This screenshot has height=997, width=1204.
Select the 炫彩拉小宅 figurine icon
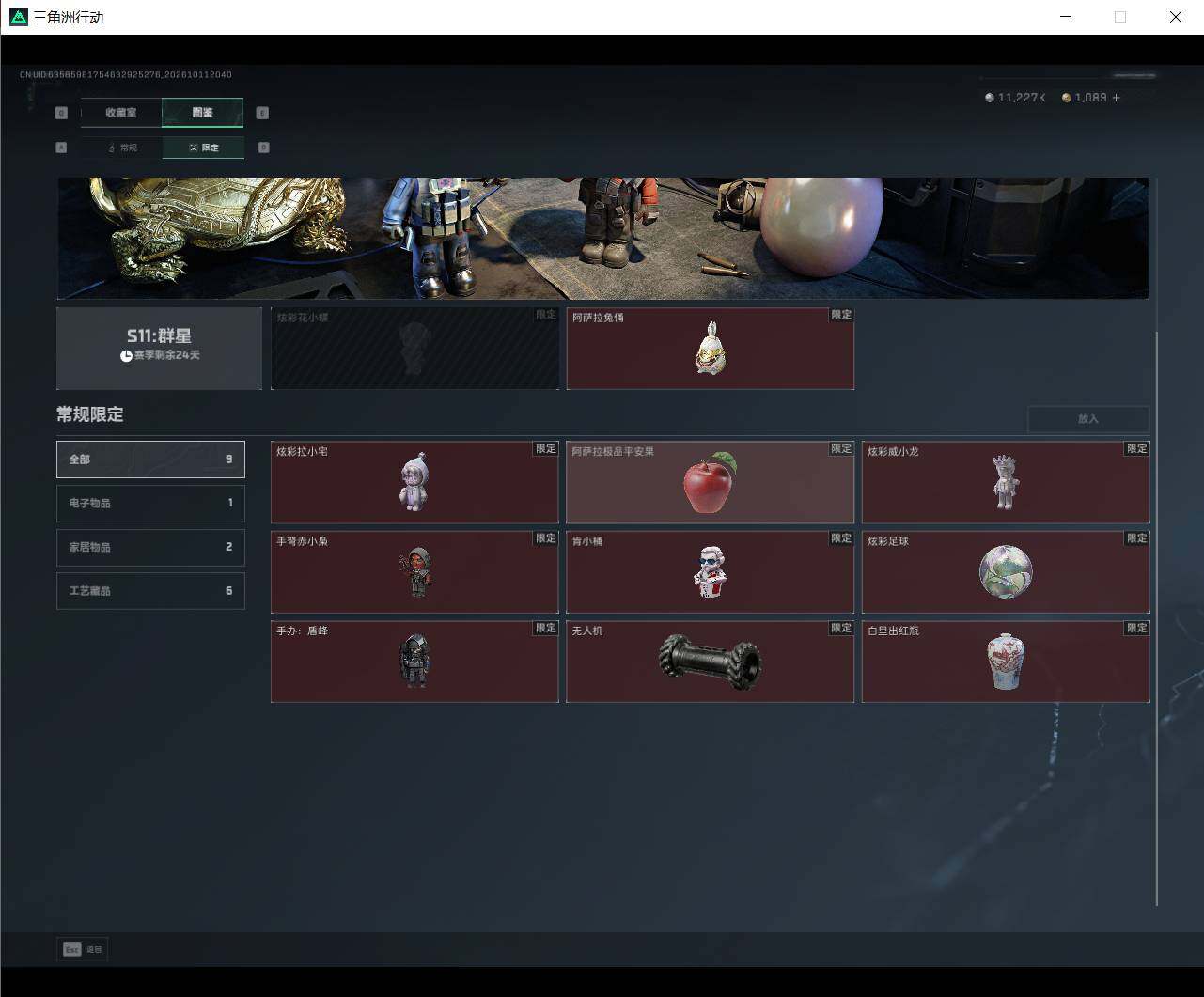[414, 483]
